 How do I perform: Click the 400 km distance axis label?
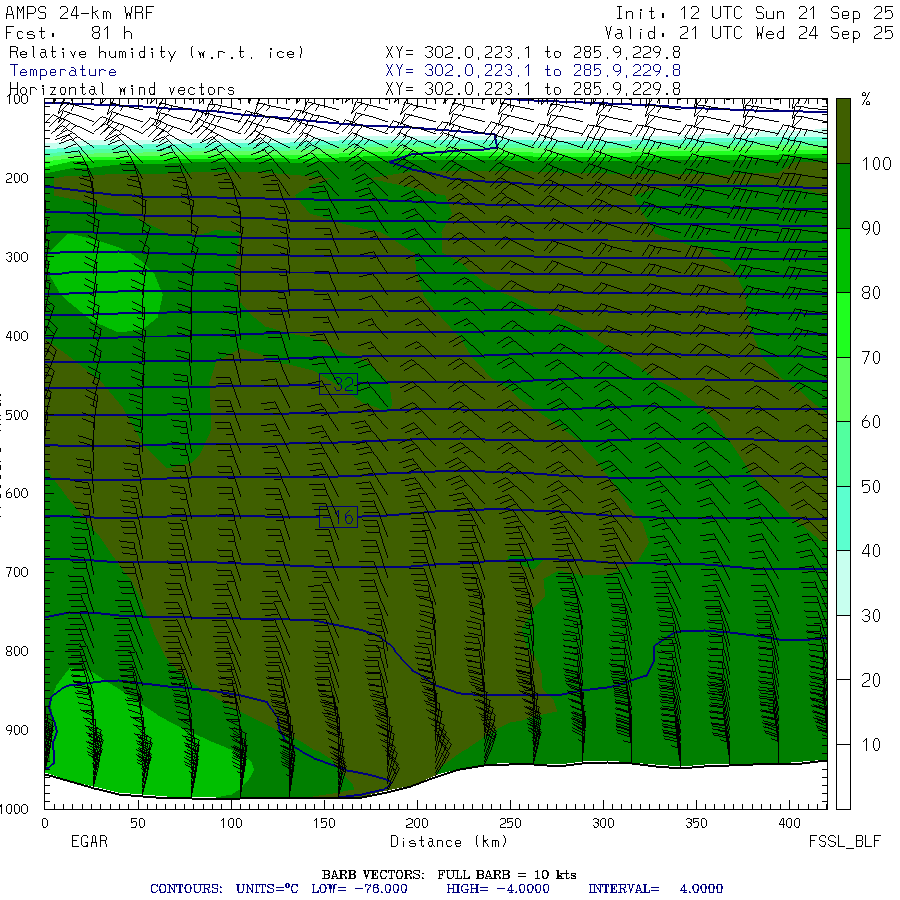[x=789, y=823]
